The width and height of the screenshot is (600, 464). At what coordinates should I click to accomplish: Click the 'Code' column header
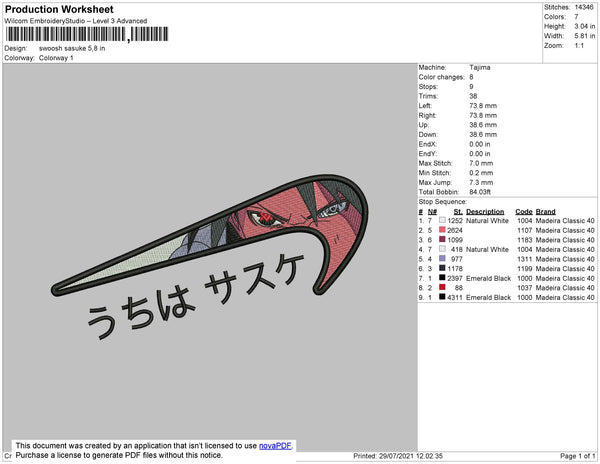coord(524,212)
